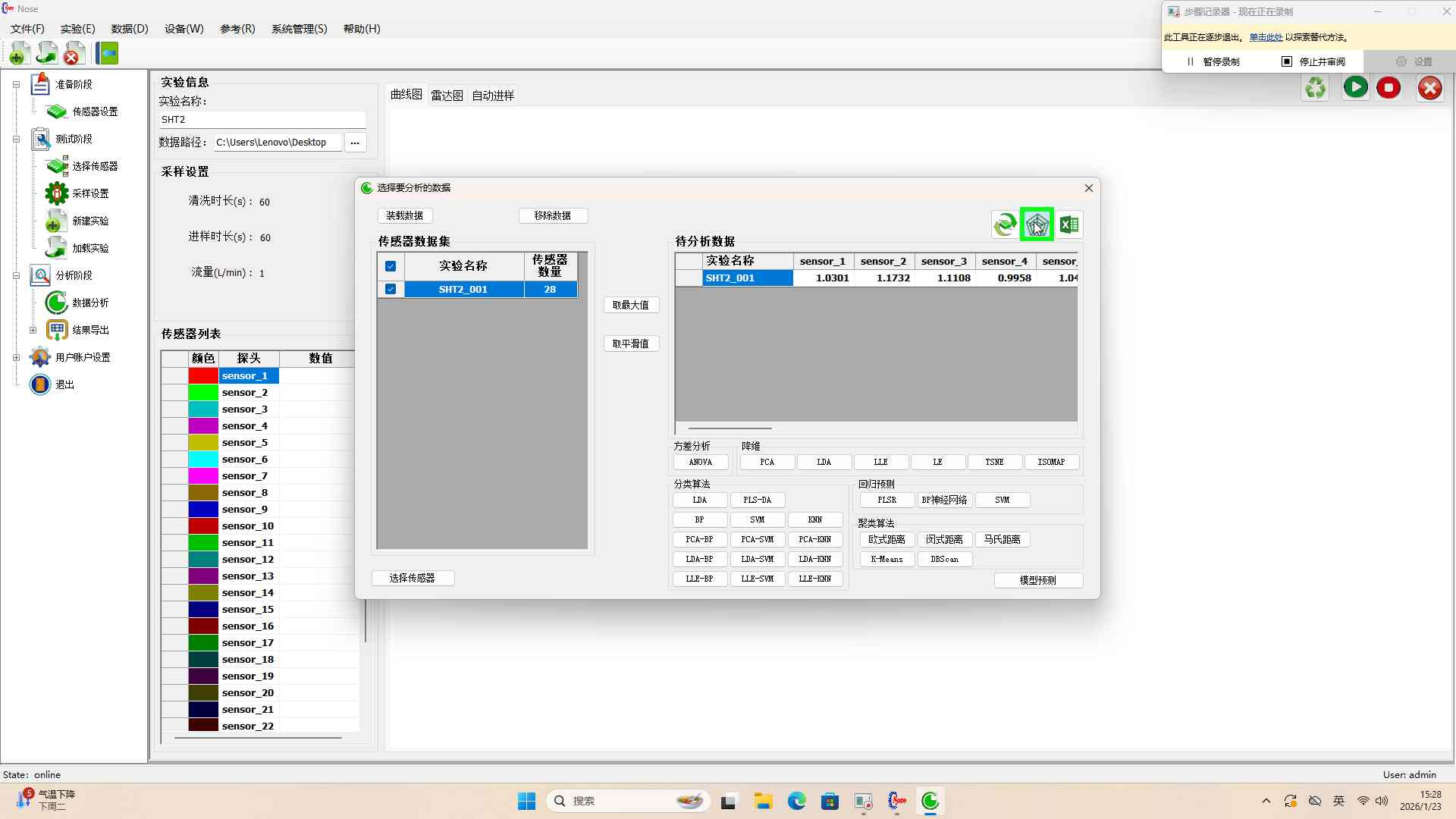
Task: Click the 实验名称 input field
Action: pyautogui.click(x=262, y=120)
